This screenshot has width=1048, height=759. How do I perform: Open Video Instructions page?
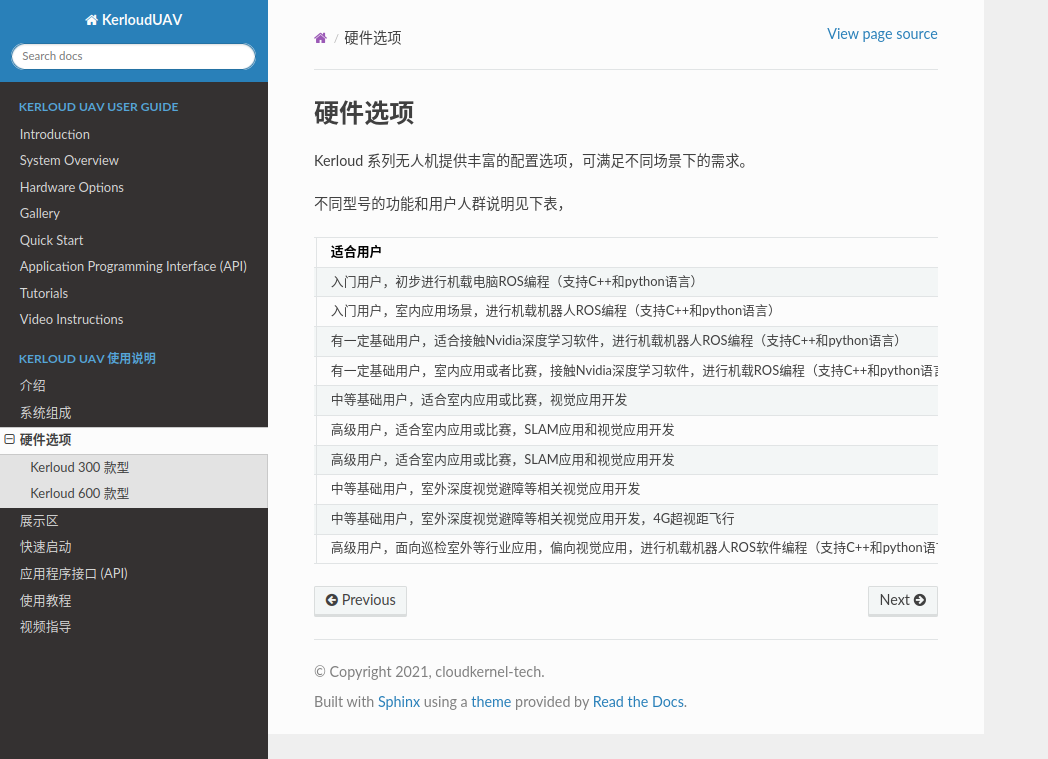72,319
